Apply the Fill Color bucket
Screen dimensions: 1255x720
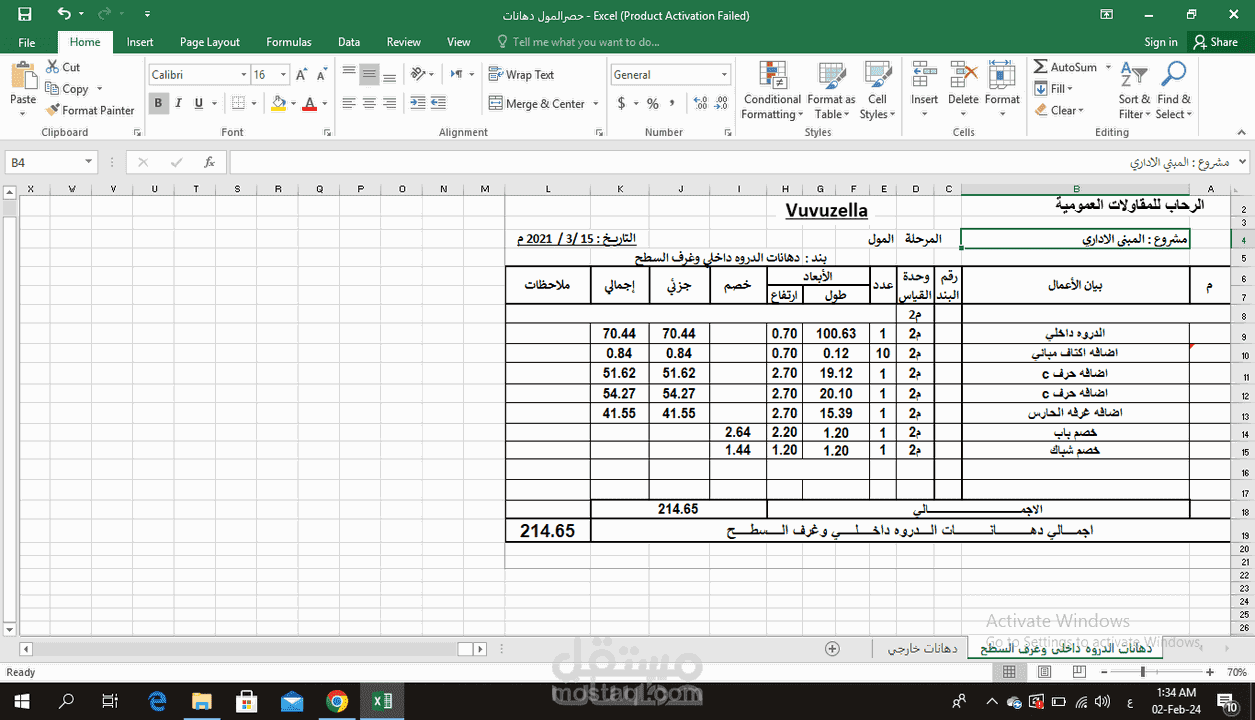(x=279, y=103)
